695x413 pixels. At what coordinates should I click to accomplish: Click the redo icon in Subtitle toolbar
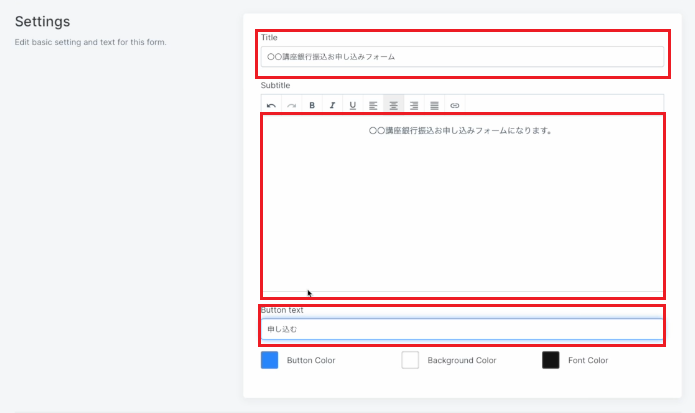pyautogui.click(x=292, y=105)
